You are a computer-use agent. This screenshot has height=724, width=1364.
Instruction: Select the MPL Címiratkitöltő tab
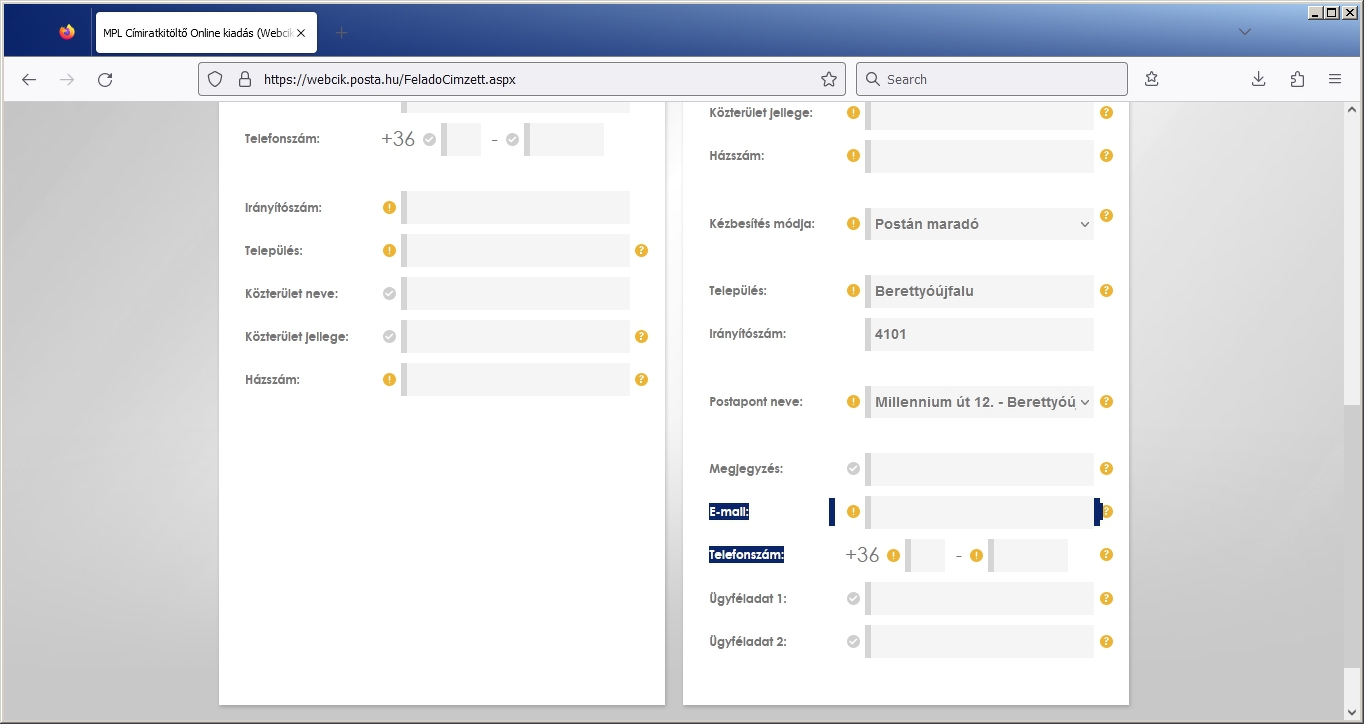[207, 32]
